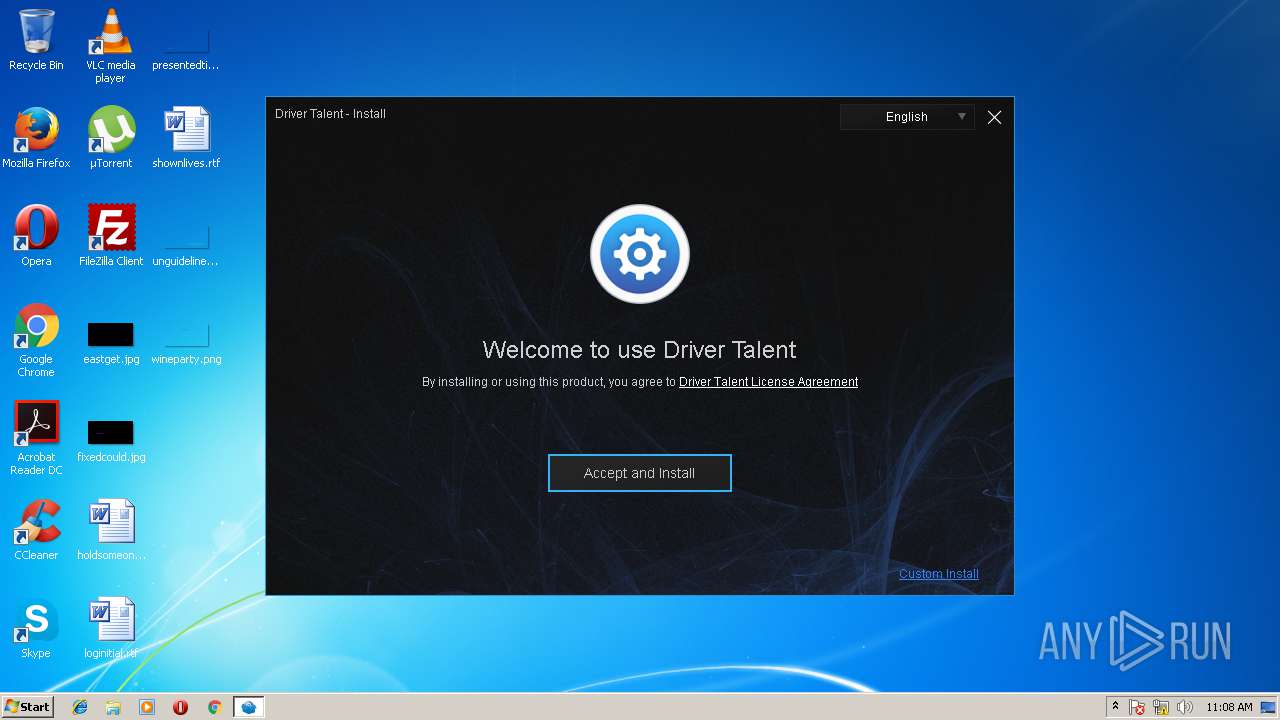The width and height of the screenshot is (1280, 720).
Task: Click the Driver Talent - Install title text
Action: coord(330,114)
